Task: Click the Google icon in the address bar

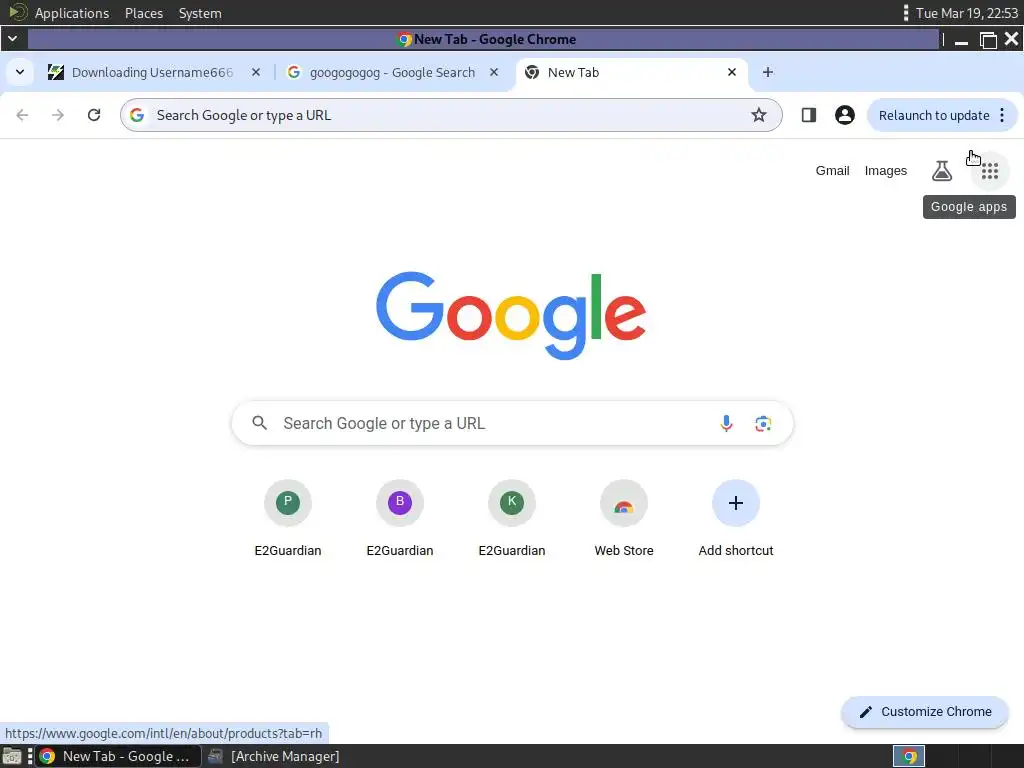Action: point(137,115)
